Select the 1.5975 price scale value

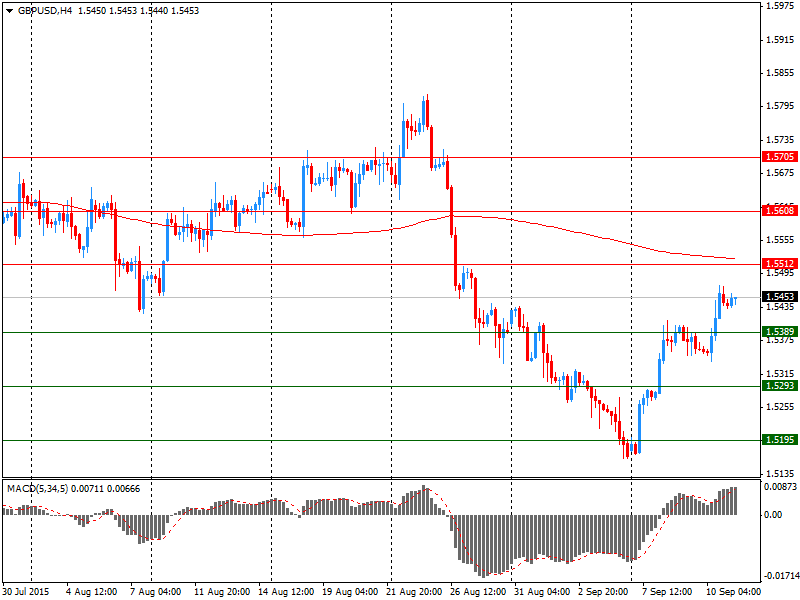pos(780,6)
